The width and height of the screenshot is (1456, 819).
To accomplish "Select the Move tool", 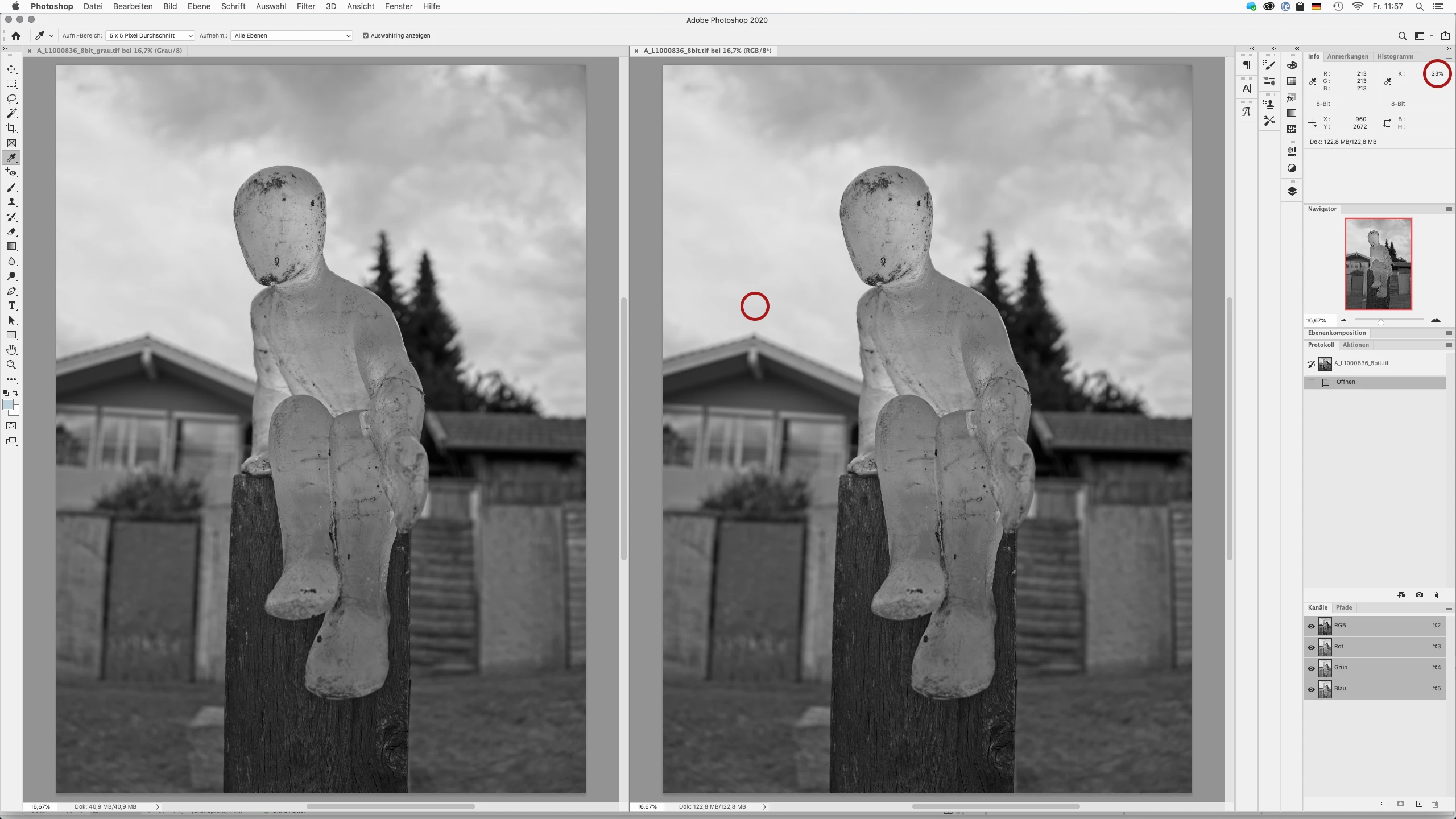I will [x=11, y=69].
